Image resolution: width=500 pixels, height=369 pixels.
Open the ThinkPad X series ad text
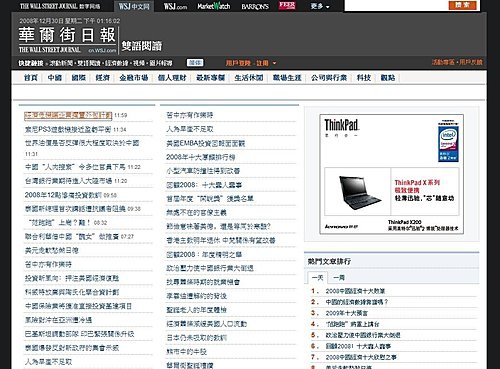pyautogui.click(x=424, y=190)
